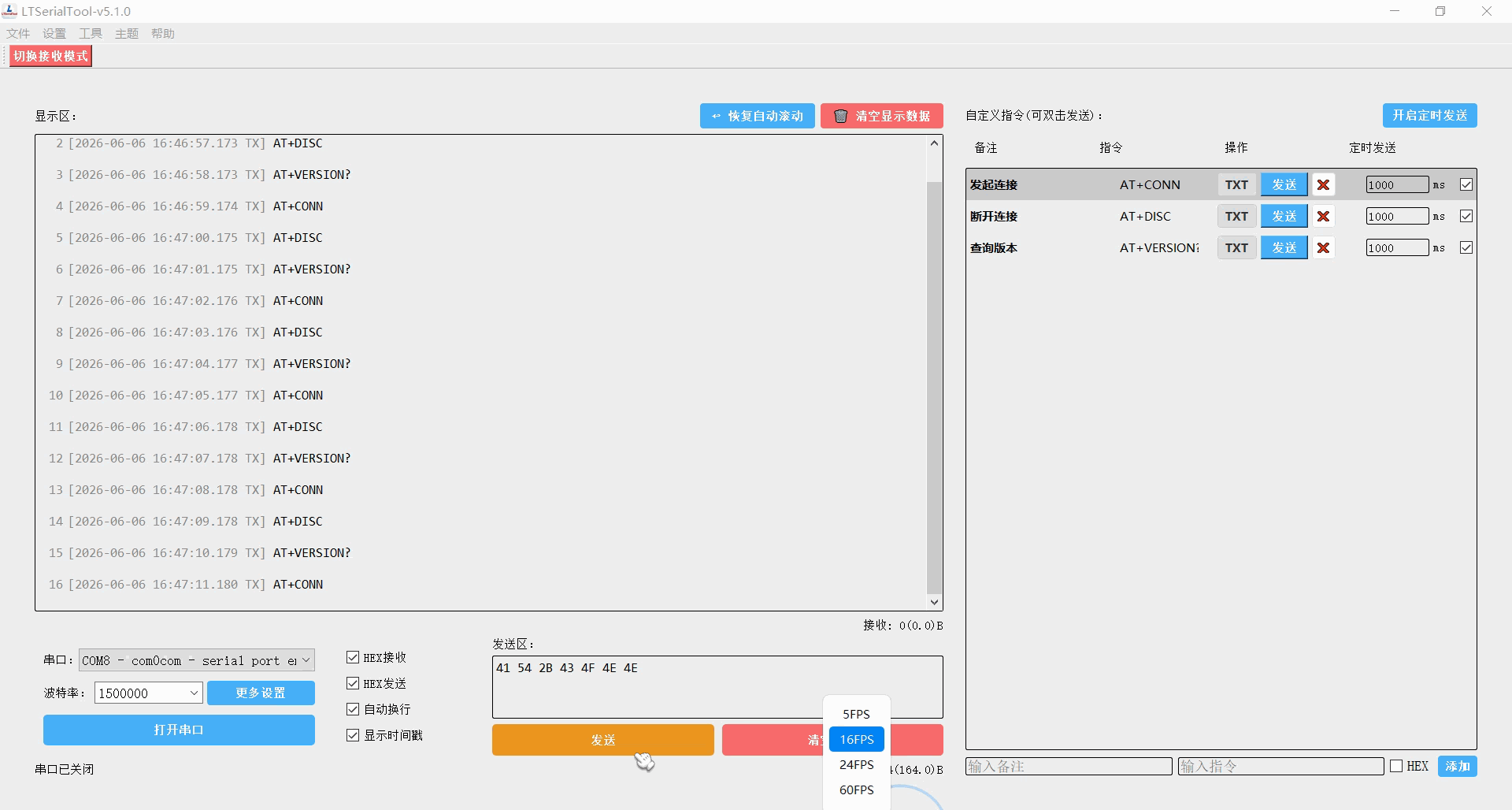The height and width of the screenshot is (810, 1512).
Task: Click the interval field for AT+CONN row
Action: pos(1397,184)
